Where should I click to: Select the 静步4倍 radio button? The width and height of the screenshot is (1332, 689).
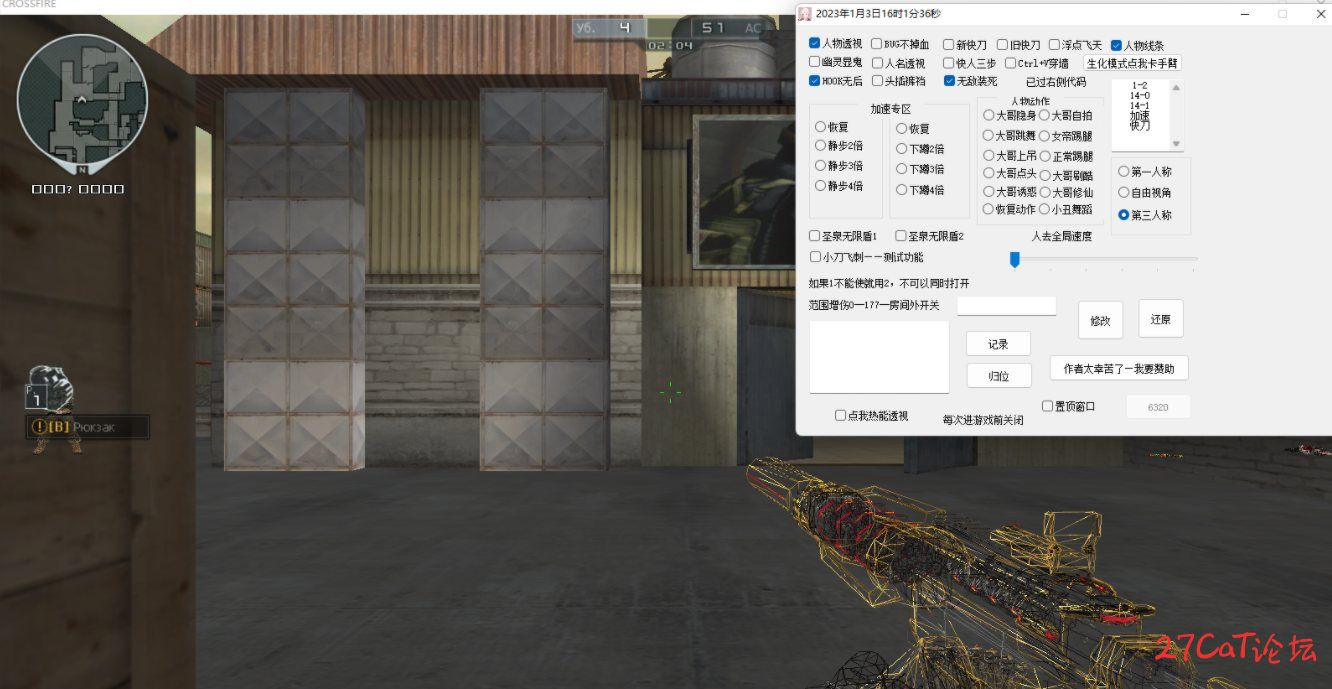[820, 186]
